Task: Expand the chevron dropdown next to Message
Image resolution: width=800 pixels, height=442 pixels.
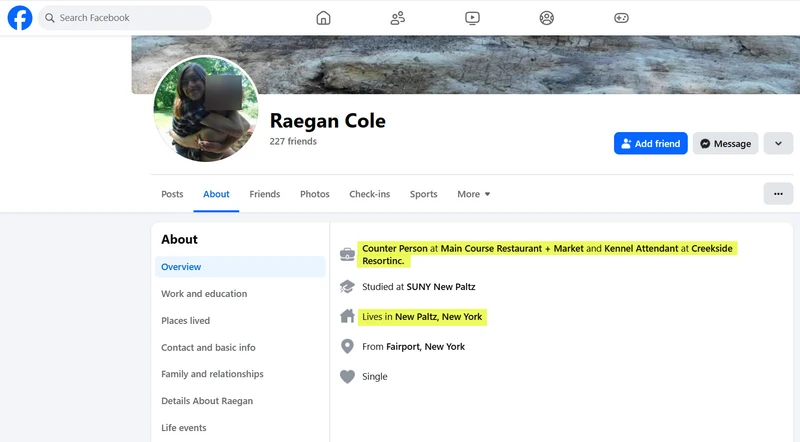Action: pos(777,144)
